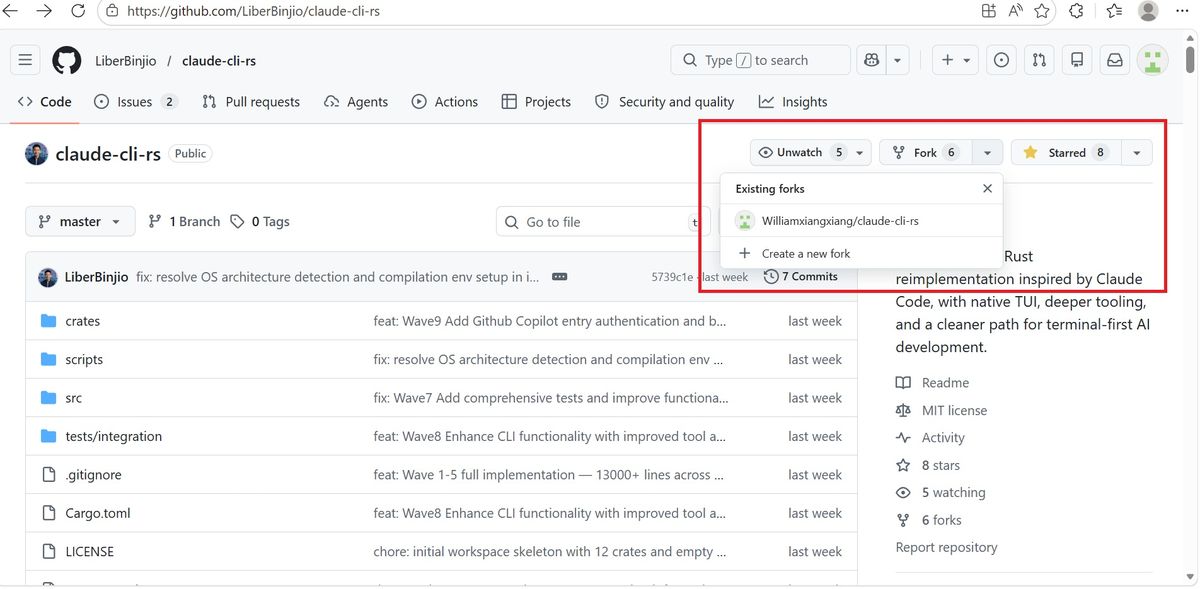This screenshot has width=1200, height=589.
Task: Click the Go to file search field
Action: (600, 222)
